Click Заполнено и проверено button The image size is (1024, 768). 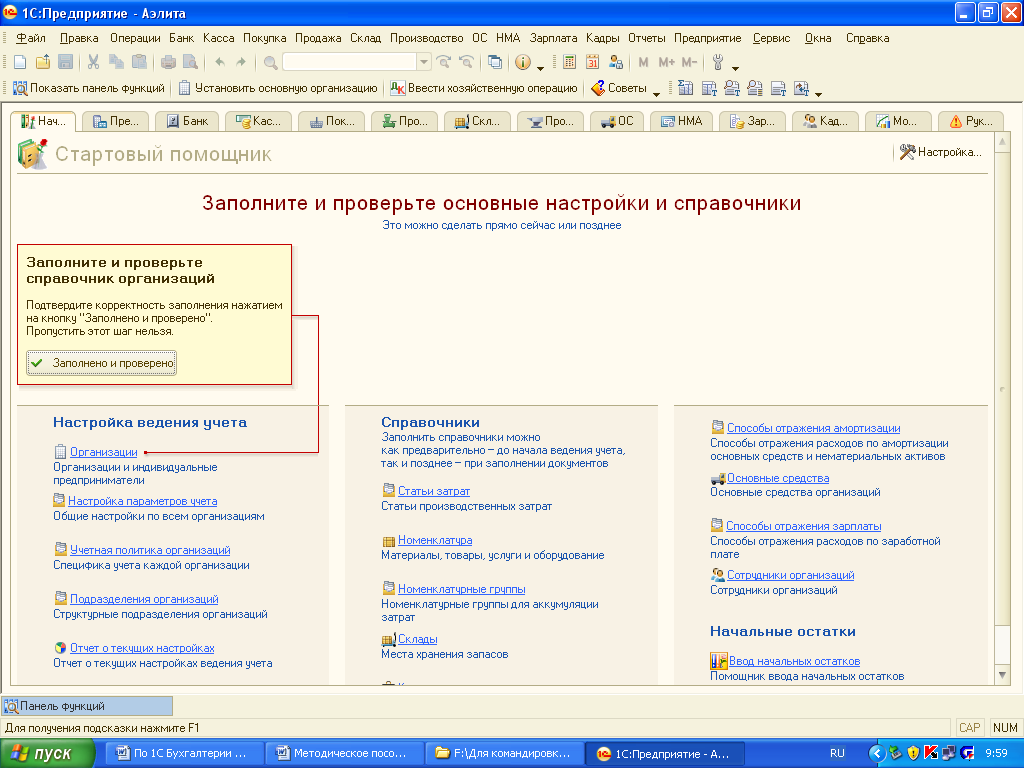tap(101, 363)
